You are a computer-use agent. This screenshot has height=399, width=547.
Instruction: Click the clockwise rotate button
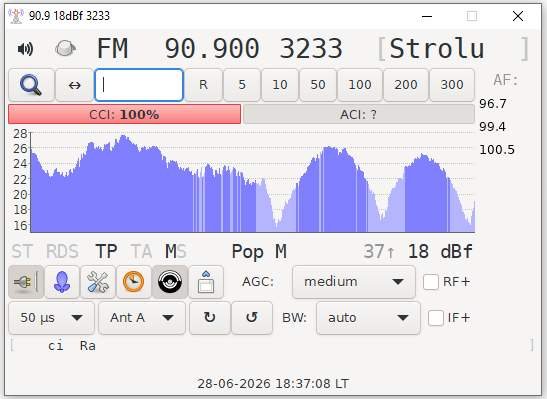pyautogui.click(x=210, y=318)
